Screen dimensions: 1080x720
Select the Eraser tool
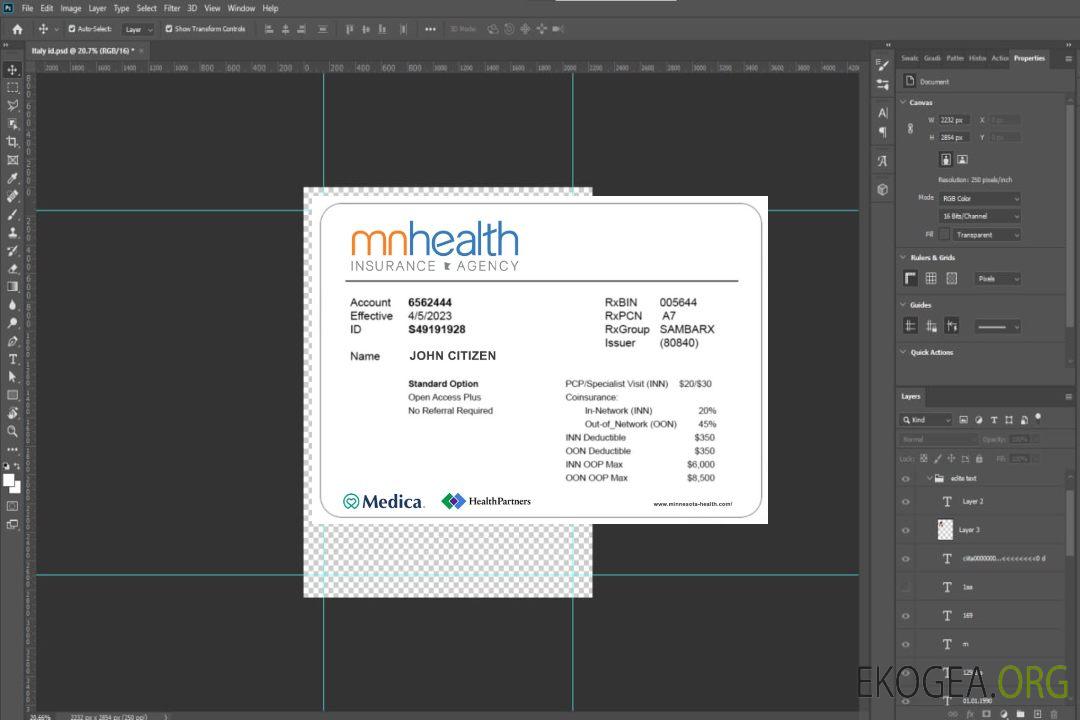tap(12, 269)
